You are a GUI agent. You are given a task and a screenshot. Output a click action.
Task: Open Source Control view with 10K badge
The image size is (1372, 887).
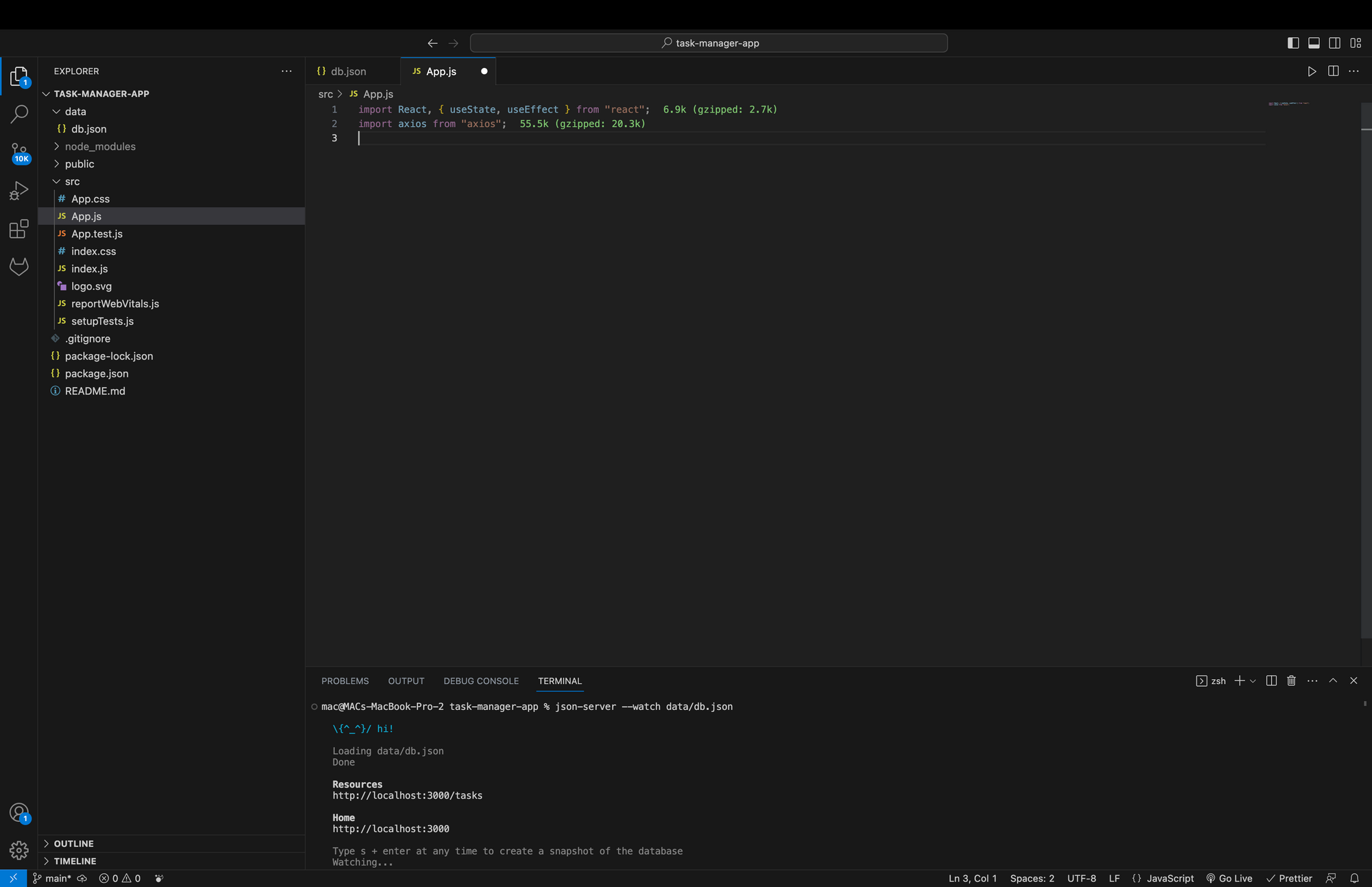click(x=19, y=152)
